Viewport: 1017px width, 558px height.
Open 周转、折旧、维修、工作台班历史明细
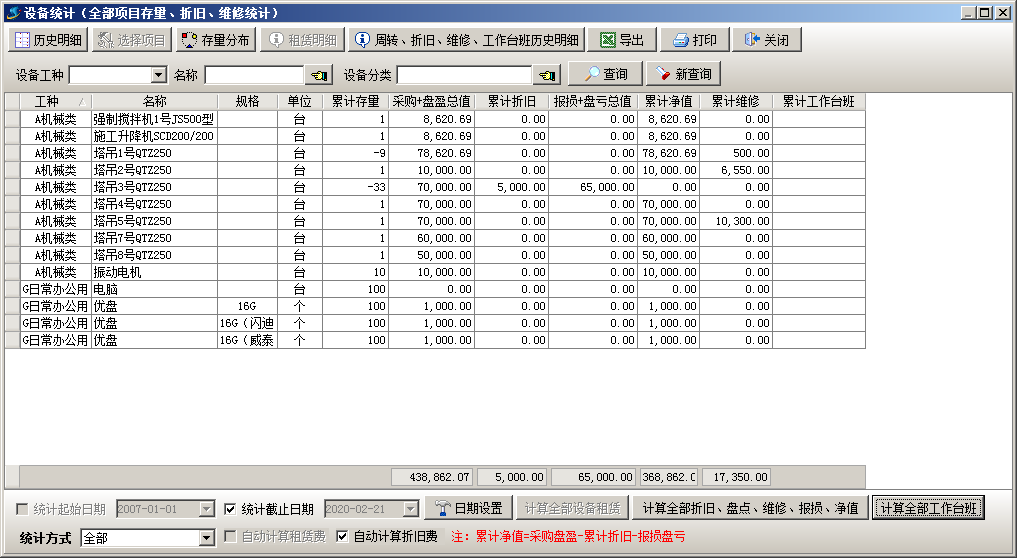click(466, 40)
